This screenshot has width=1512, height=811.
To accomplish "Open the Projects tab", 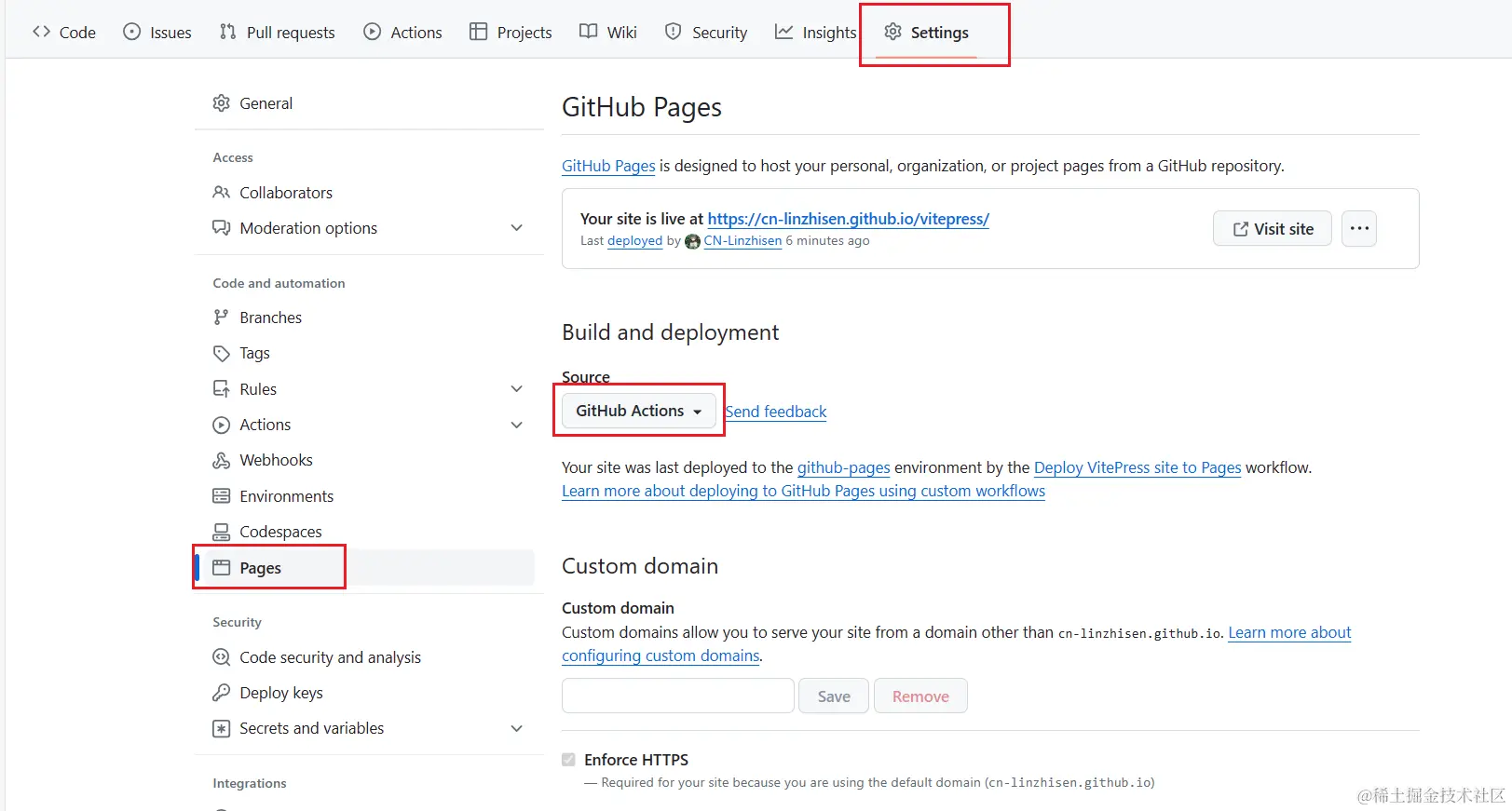I will pyautogui.click(x=511, y=32).
